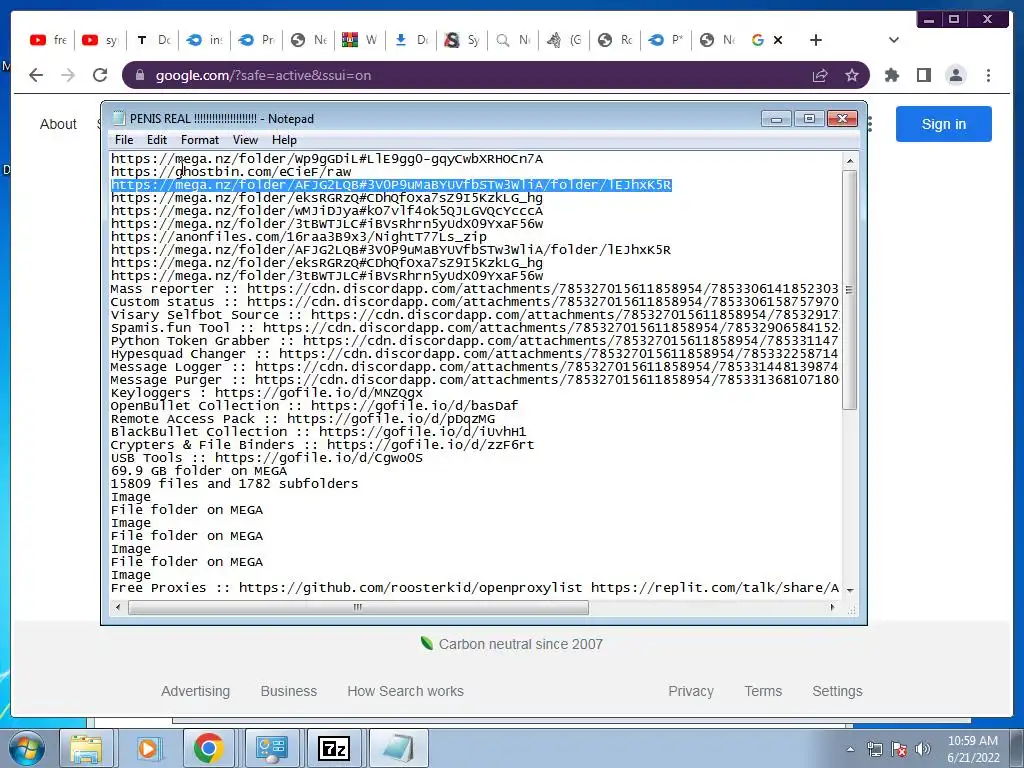This screenshot has height=768, width=1024.
Task: Click the Notepad vertical scrollbar up arrow
Action: click(850, 160)
